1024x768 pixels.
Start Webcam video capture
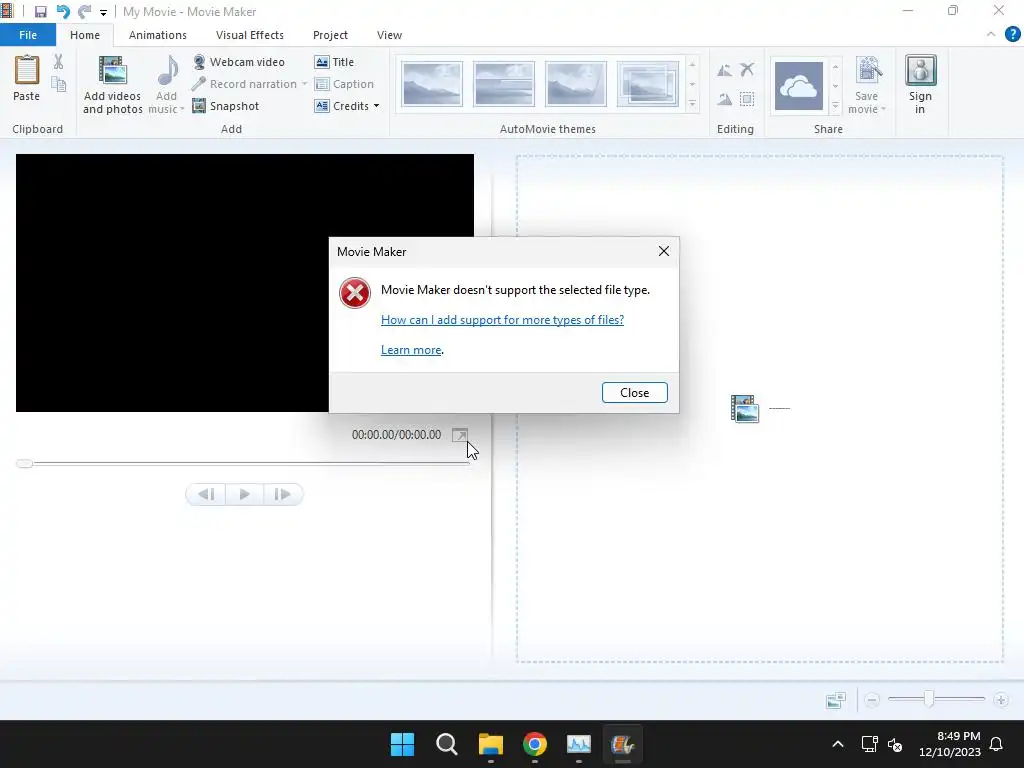[x=239, y=62]
